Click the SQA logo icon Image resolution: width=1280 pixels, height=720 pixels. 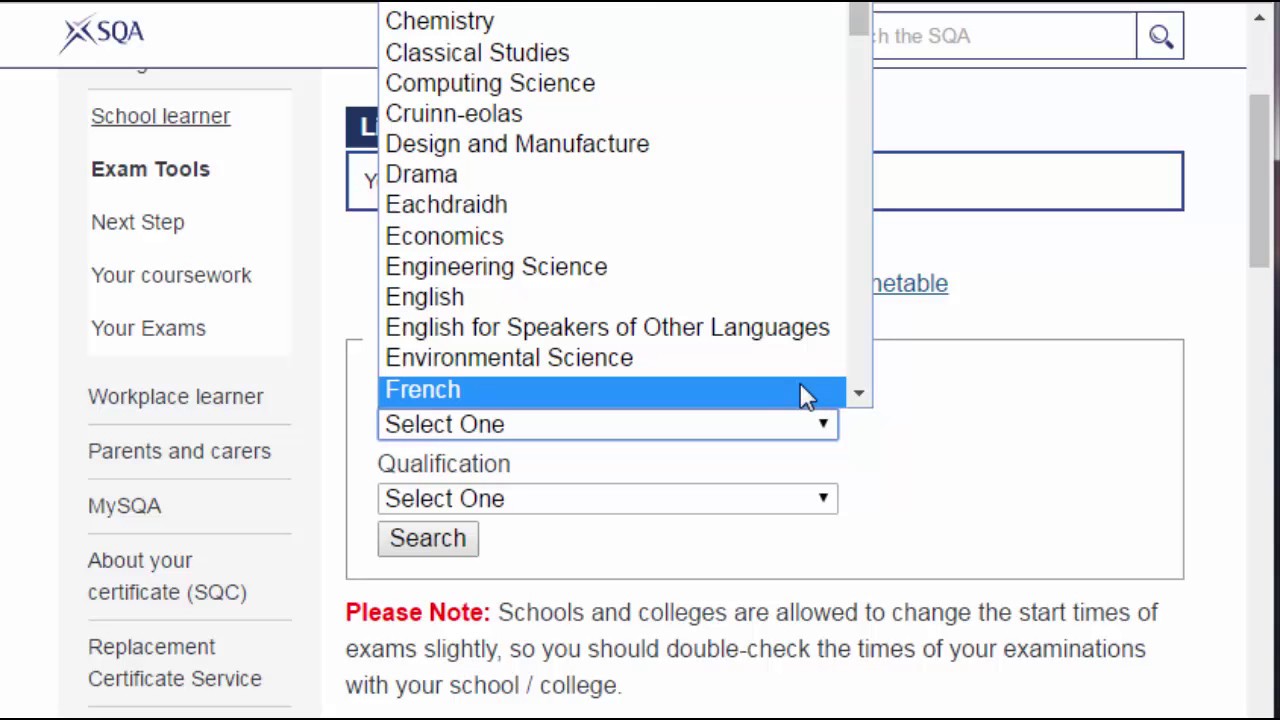[x=102, y=34]
